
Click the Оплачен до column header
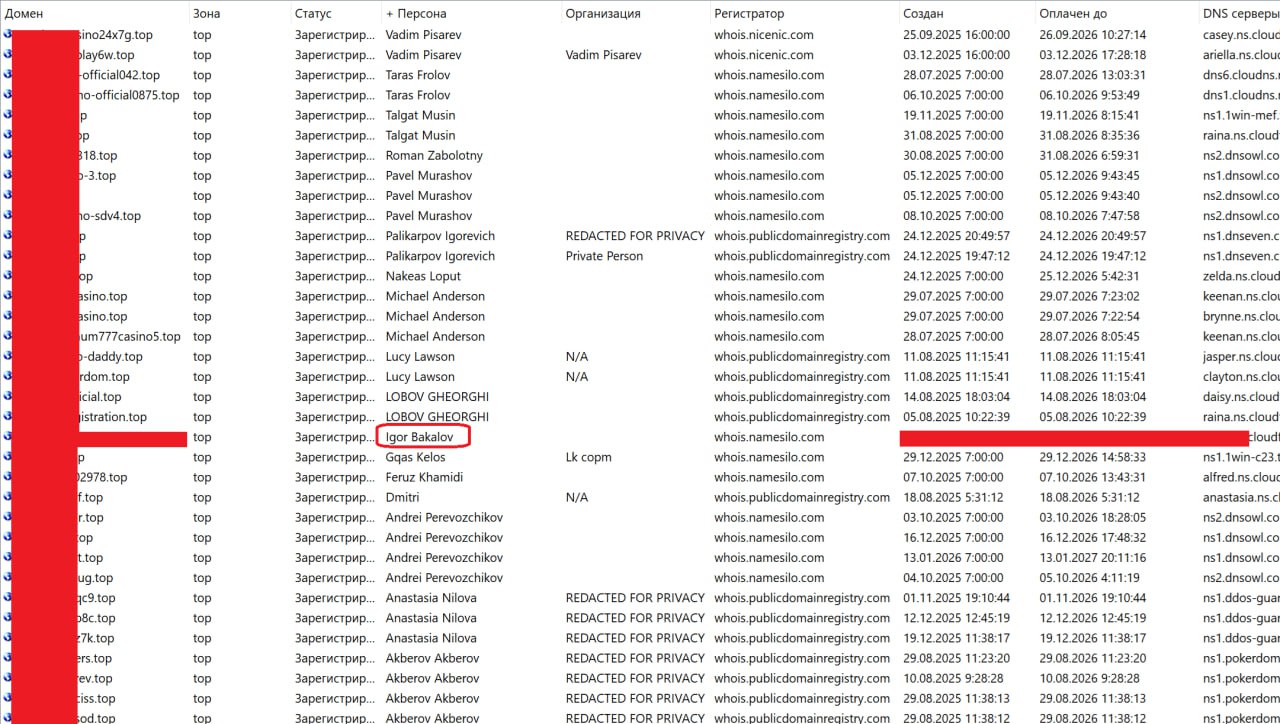point(1072,14)
